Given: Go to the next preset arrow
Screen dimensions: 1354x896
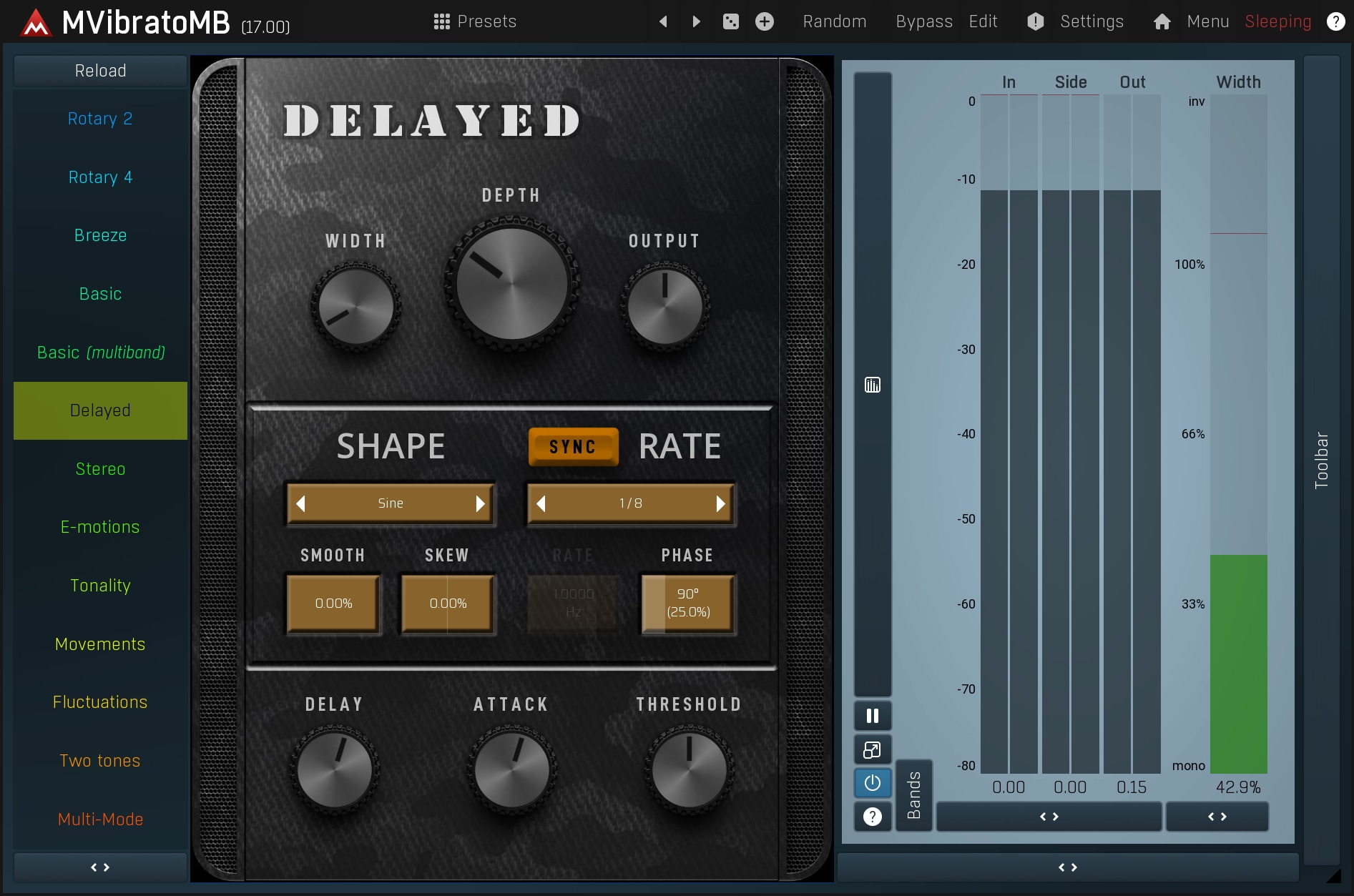Looking at the screenshot, I should (696, 21).
